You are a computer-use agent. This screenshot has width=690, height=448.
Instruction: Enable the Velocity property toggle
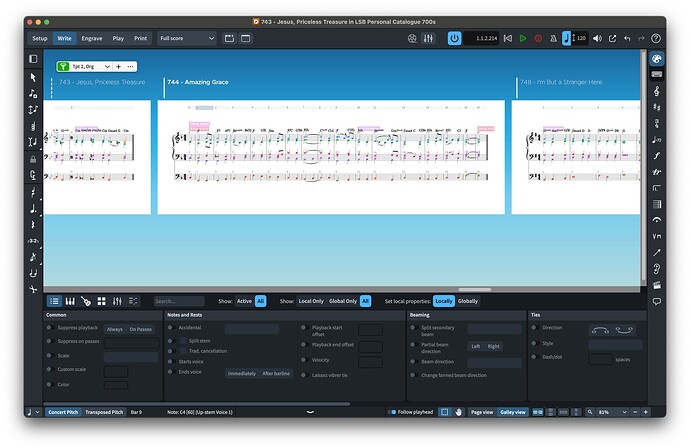click(304, 360)
